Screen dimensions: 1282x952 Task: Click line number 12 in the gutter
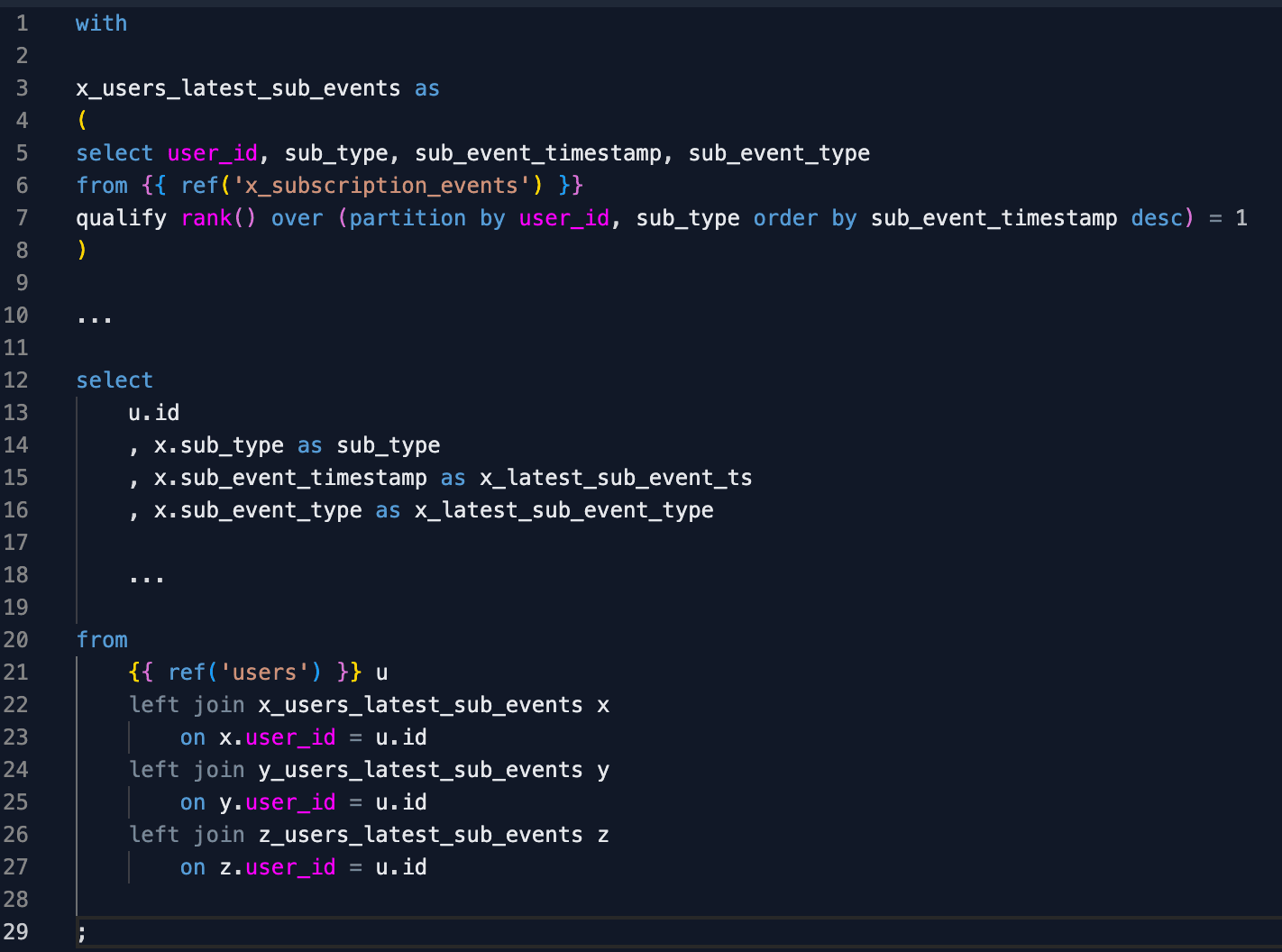16,380
